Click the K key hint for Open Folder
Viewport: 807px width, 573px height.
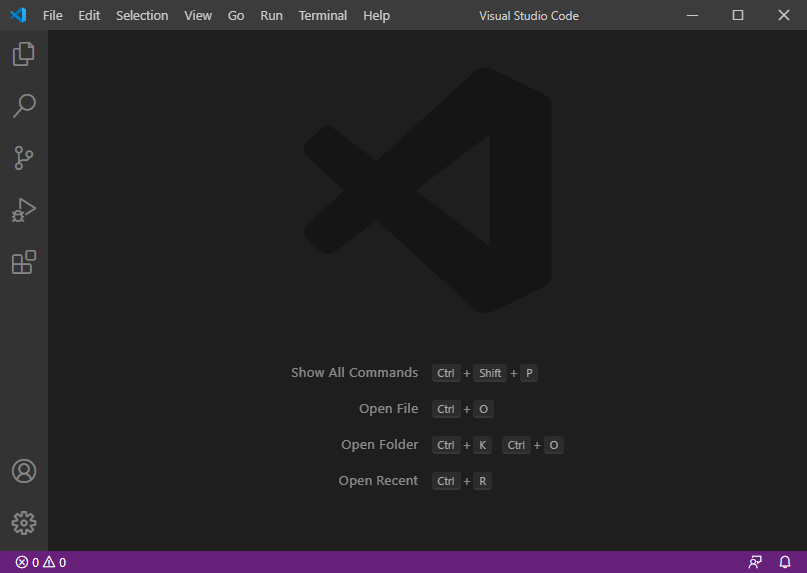point(482,445)
